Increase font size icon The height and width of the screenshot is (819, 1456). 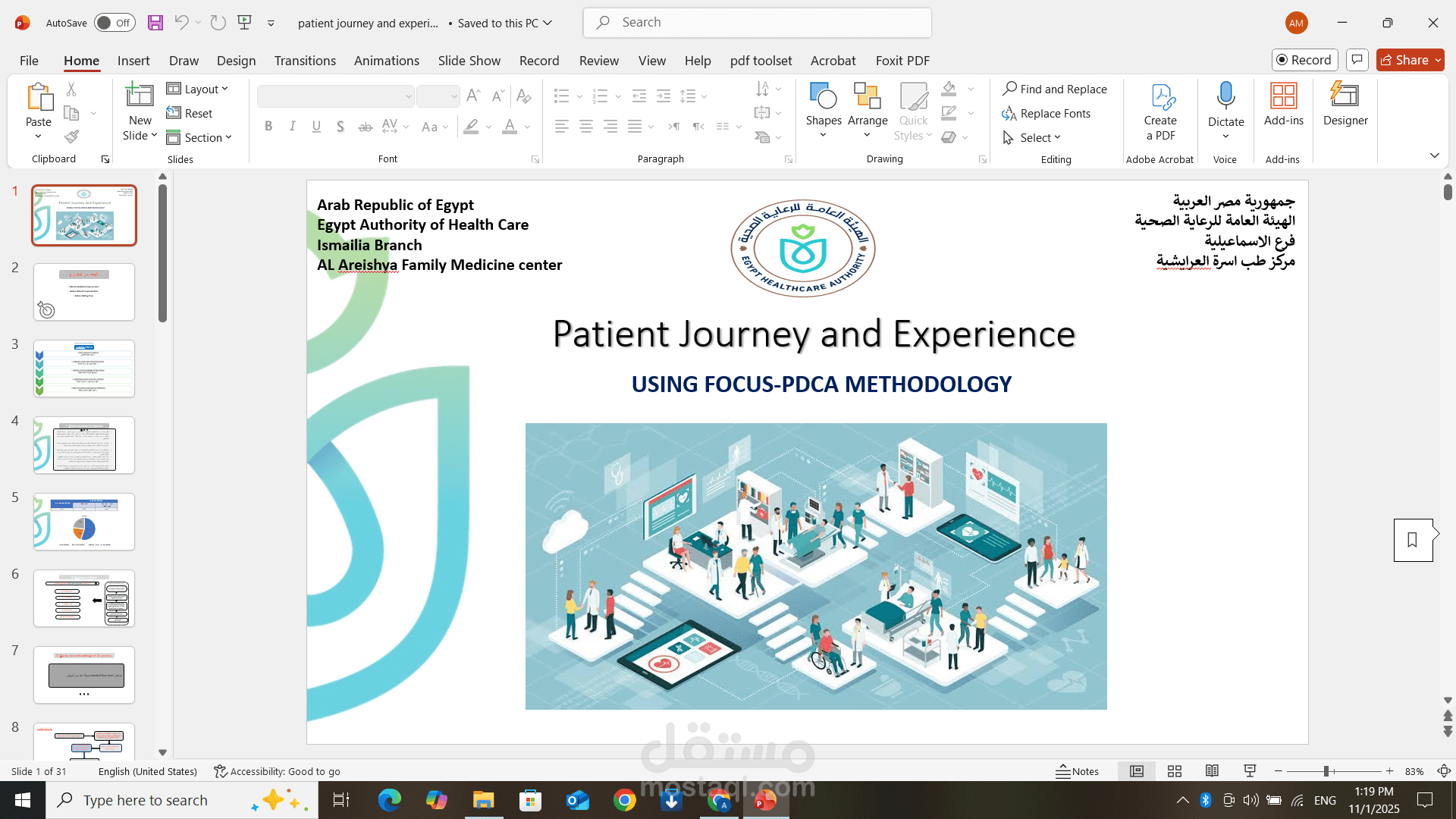click(x=473, y=96)
